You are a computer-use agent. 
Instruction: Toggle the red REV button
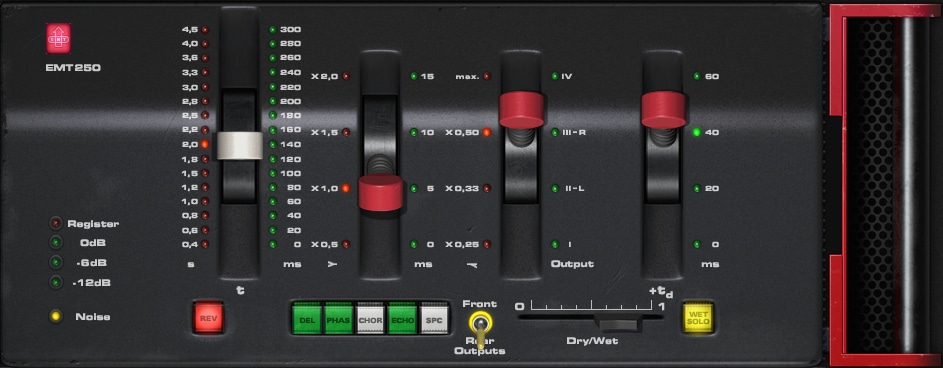tap(208, 318)
